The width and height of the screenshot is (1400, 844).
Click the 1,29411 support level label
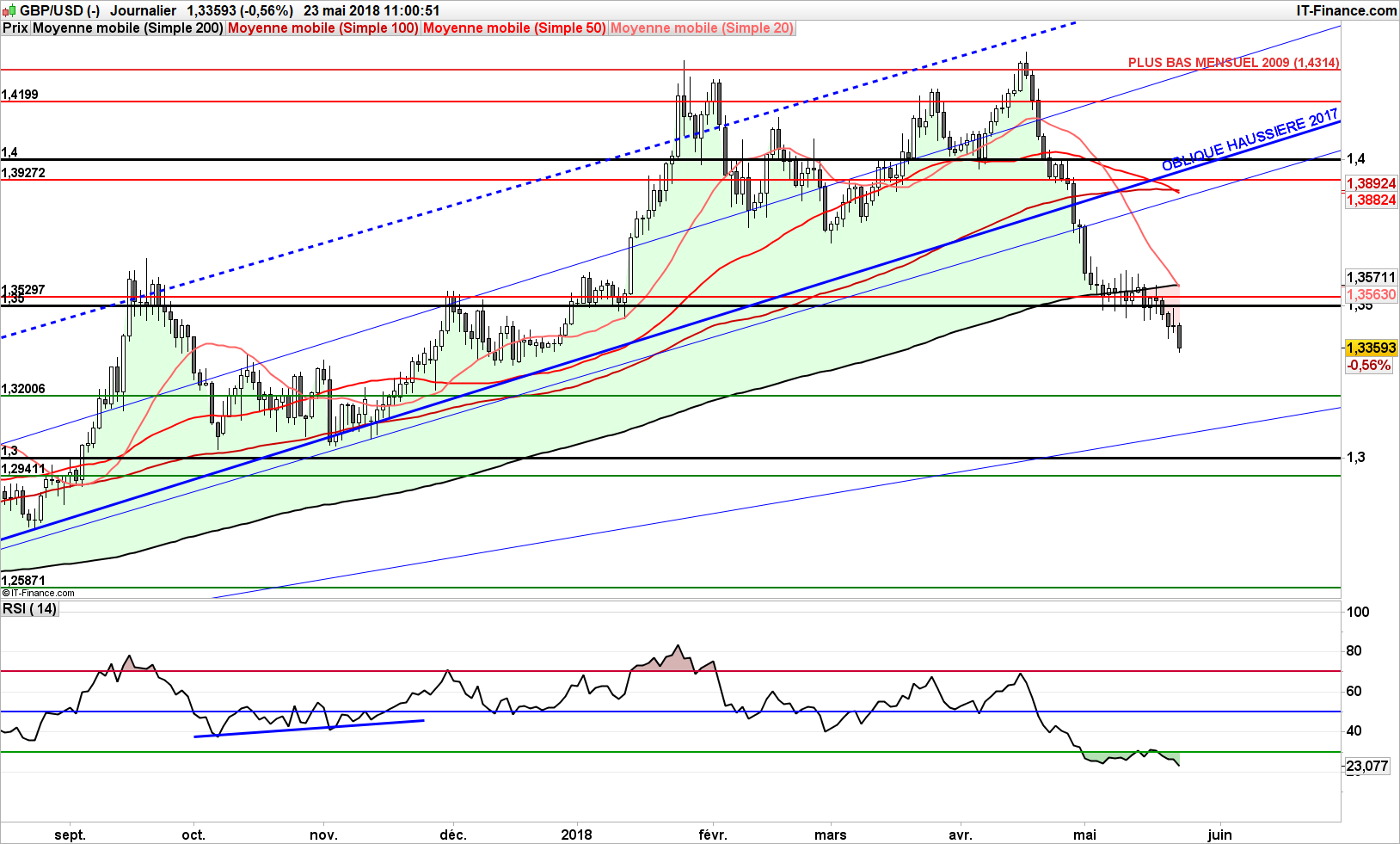tap(23, 469)
